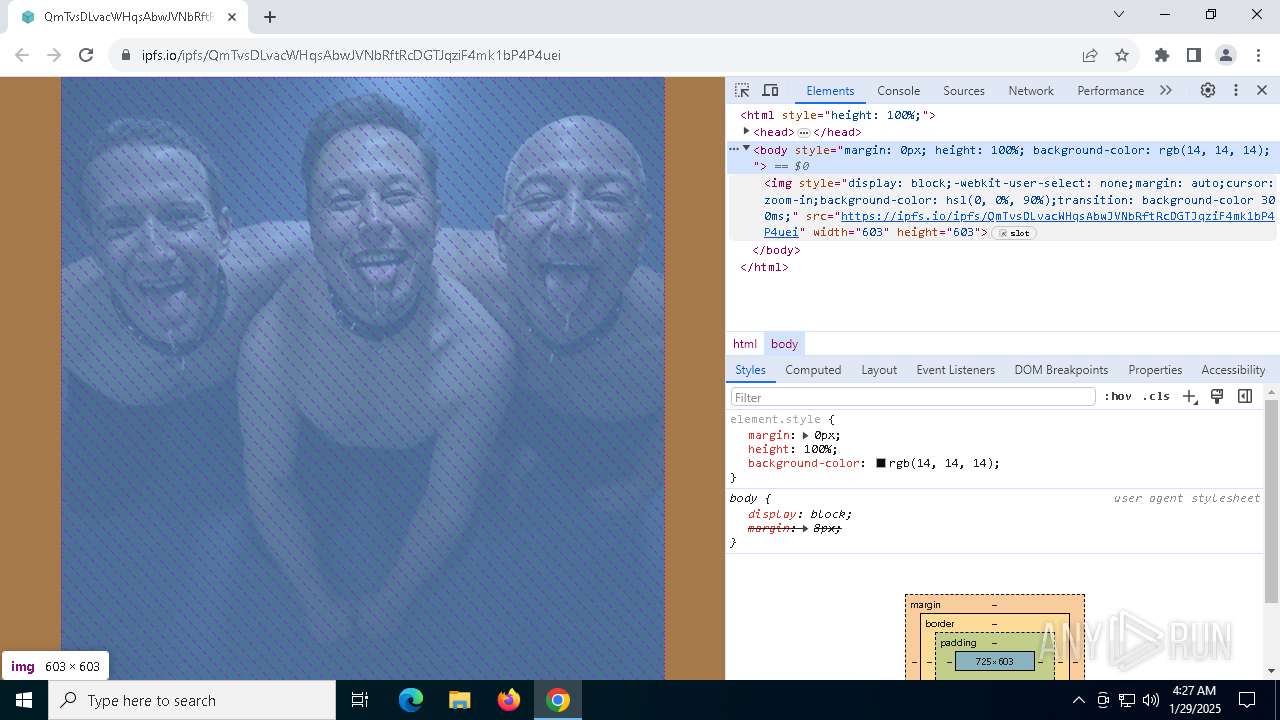Open the Event Listeners pane

[x=955, y=369]
